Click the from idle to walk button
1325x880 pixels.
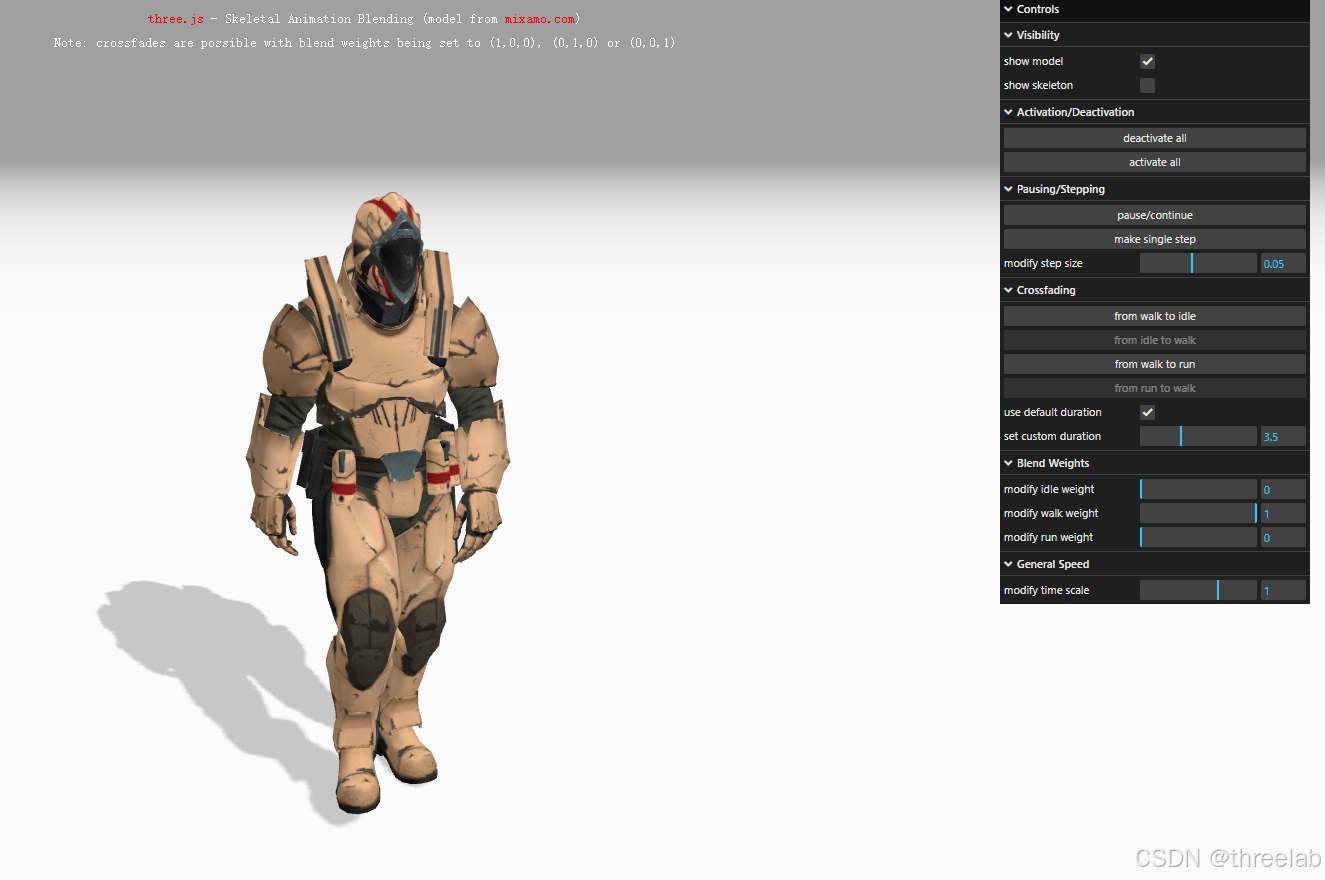1155,340
